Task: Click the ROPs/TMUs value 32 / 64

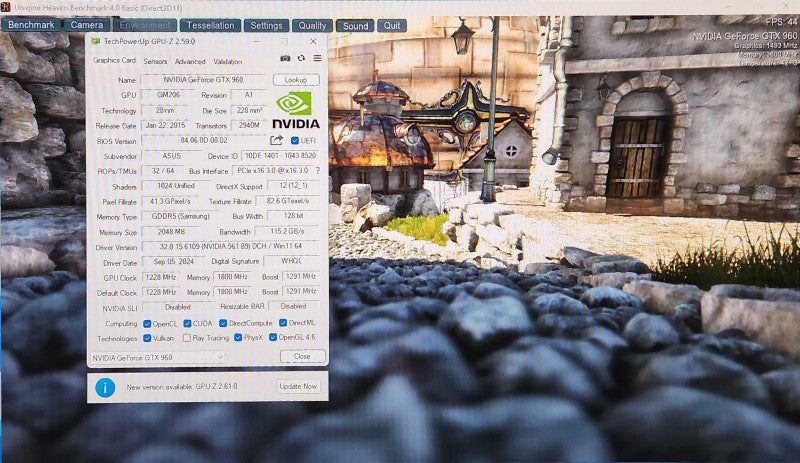Action: pos(163,170)
